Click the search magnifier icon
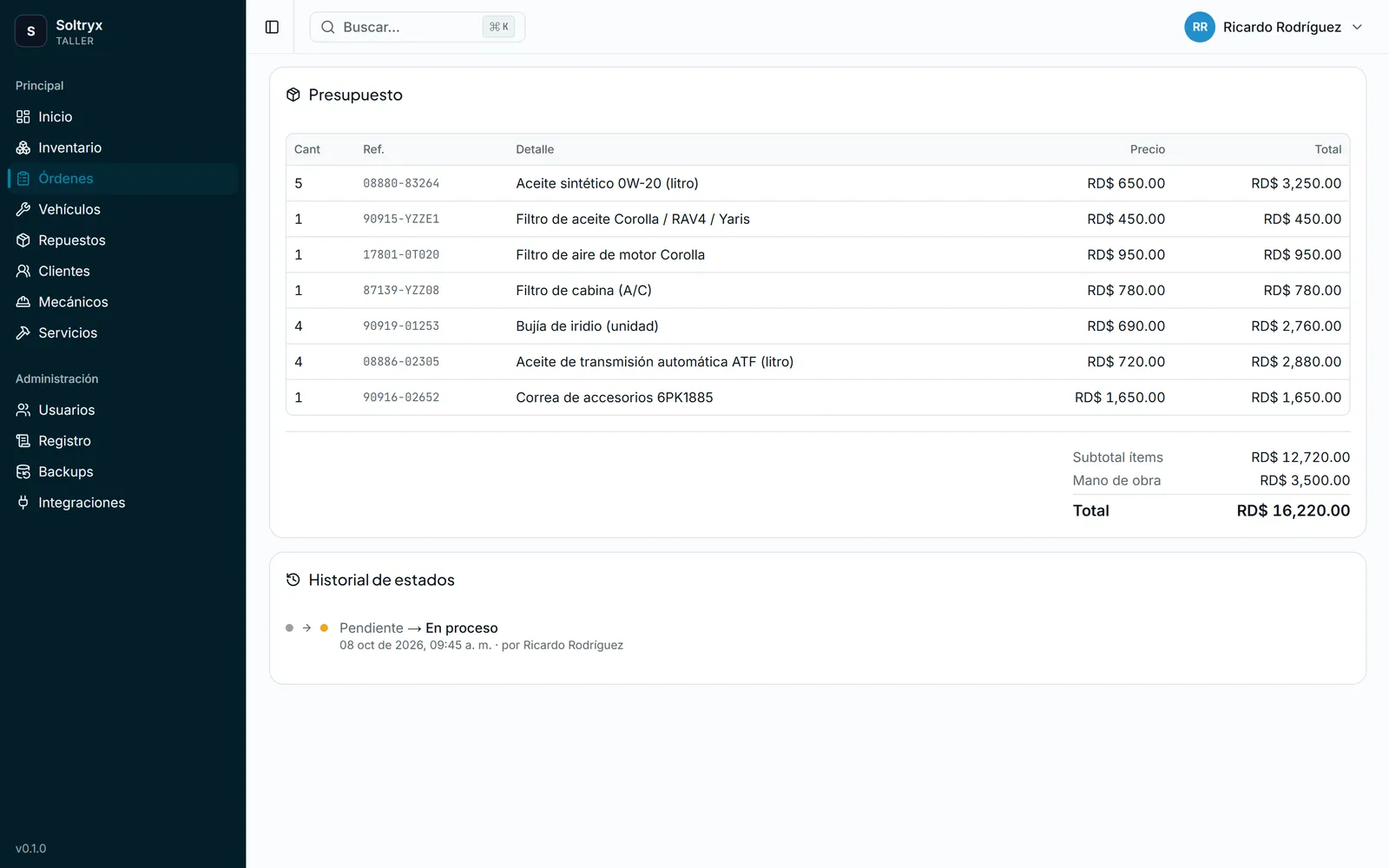This screenshot has width=1389, height=868. 328,27
